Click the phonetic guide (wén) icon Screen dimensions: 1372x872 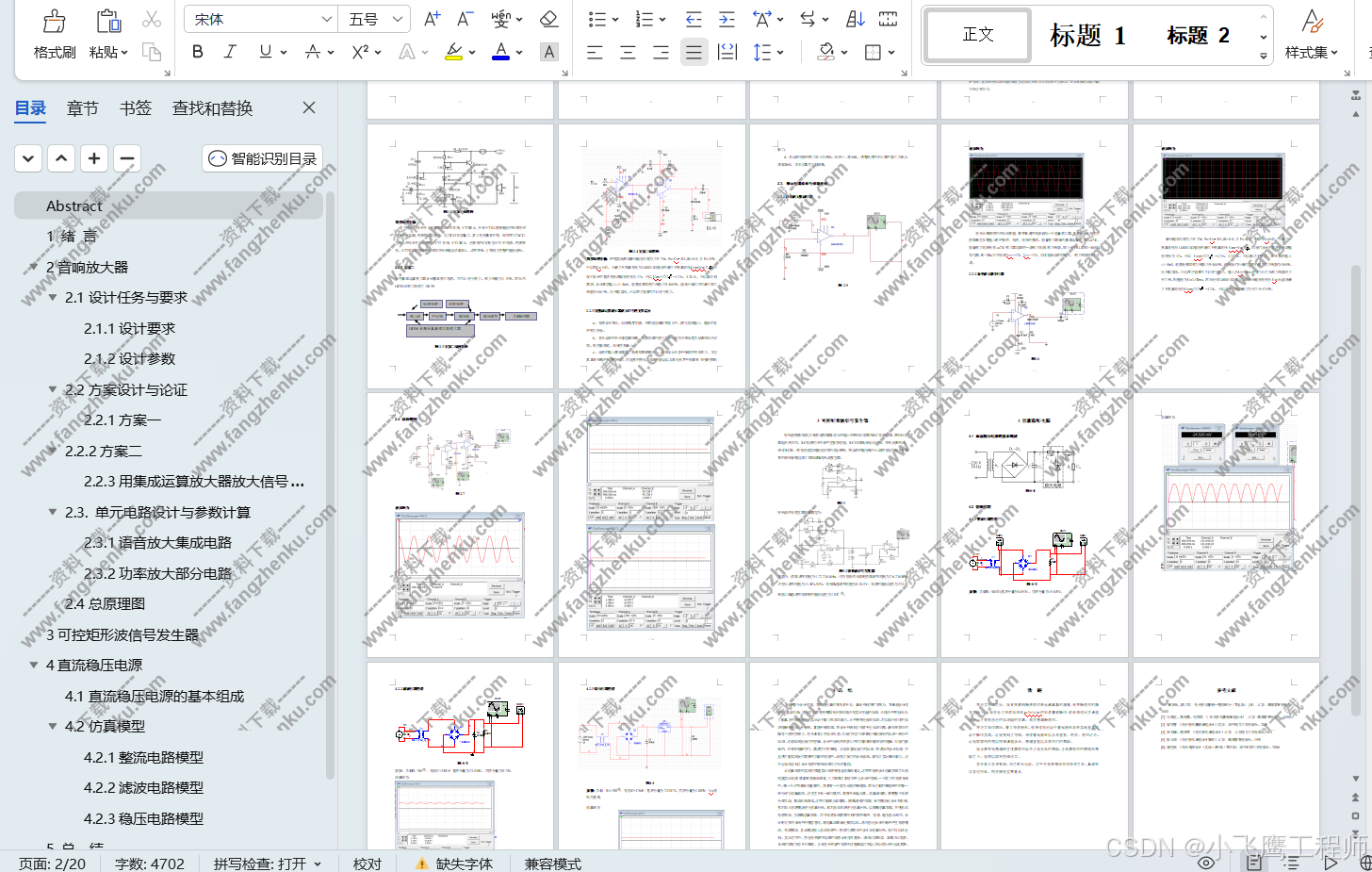(501, 19)
